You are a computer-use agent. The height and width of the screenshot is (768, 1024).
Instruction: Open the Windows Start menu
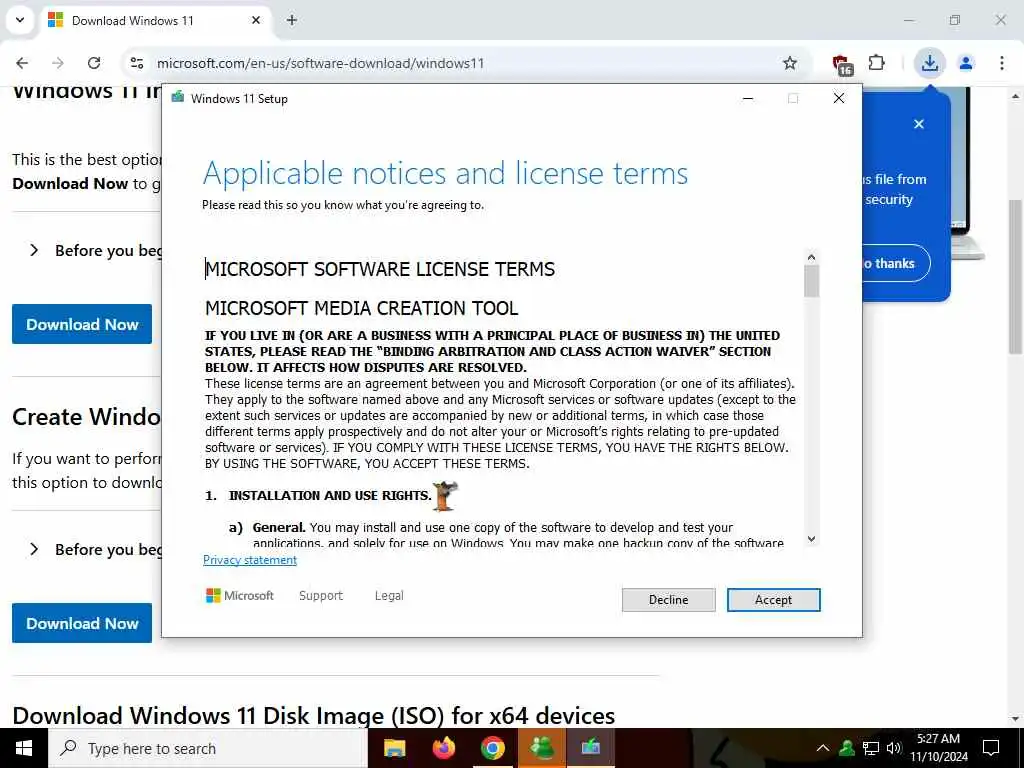pos(24,748)
